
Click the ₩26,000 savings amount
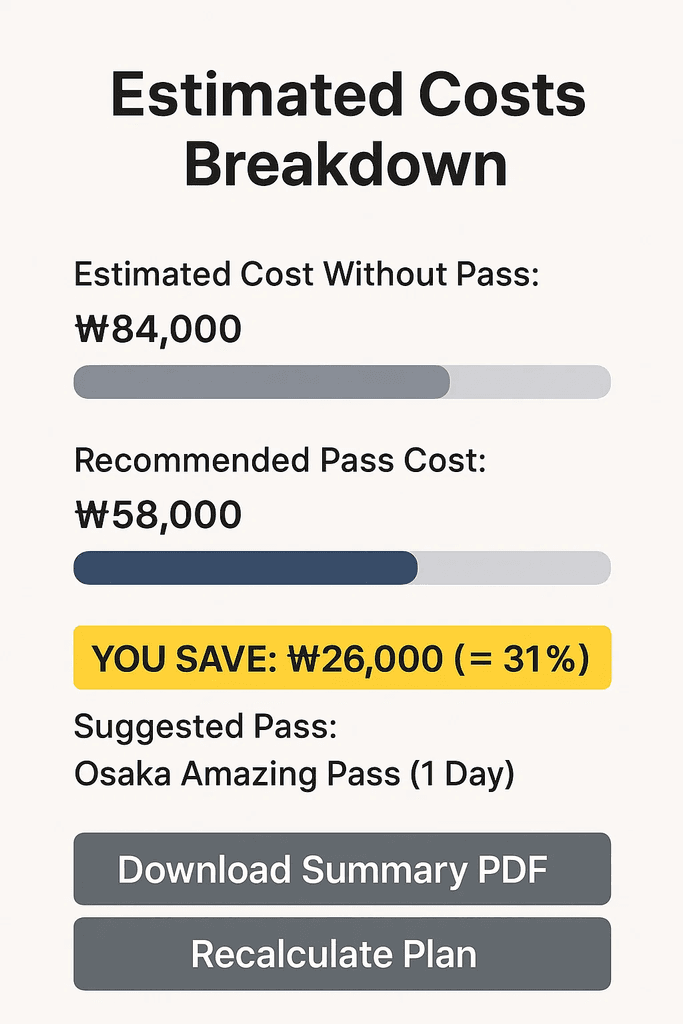pyautogui.click(x=366, y=658)
